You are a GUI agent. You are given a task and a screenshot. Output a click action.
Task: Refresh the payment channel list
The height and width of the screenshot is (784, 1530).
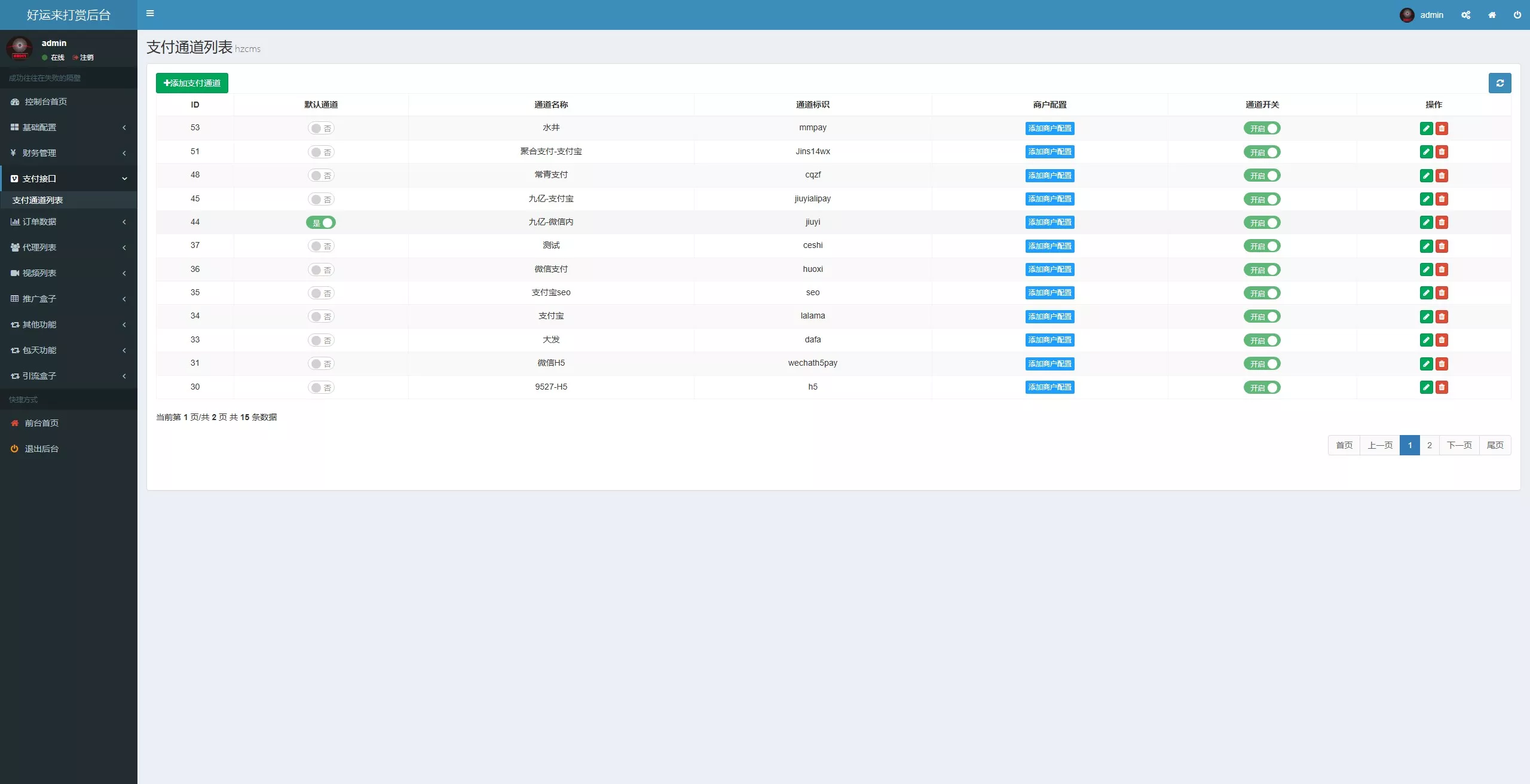pos(1500,83)
